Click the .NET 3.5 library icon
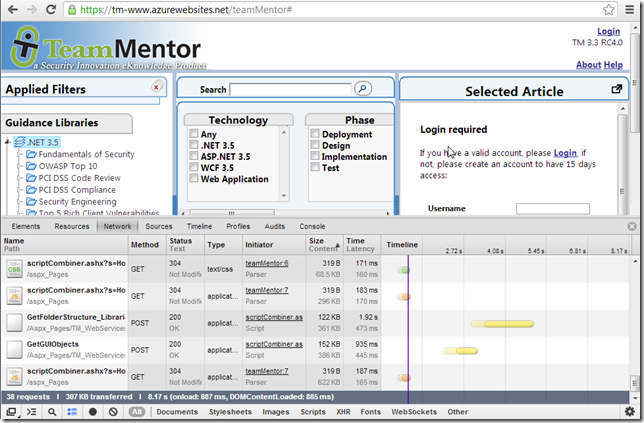The height and width of the screenshot is (423, 644). point(19,143)
